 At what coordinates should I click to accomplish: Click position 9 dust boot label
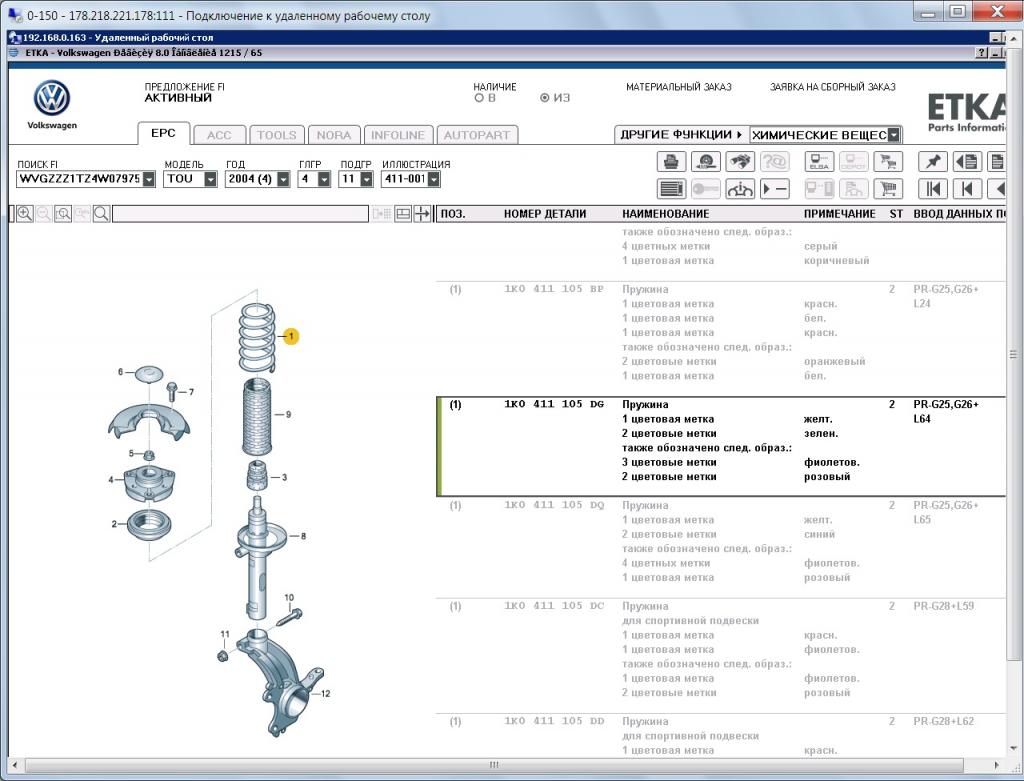pyautogui.click(x=288, y=414)
